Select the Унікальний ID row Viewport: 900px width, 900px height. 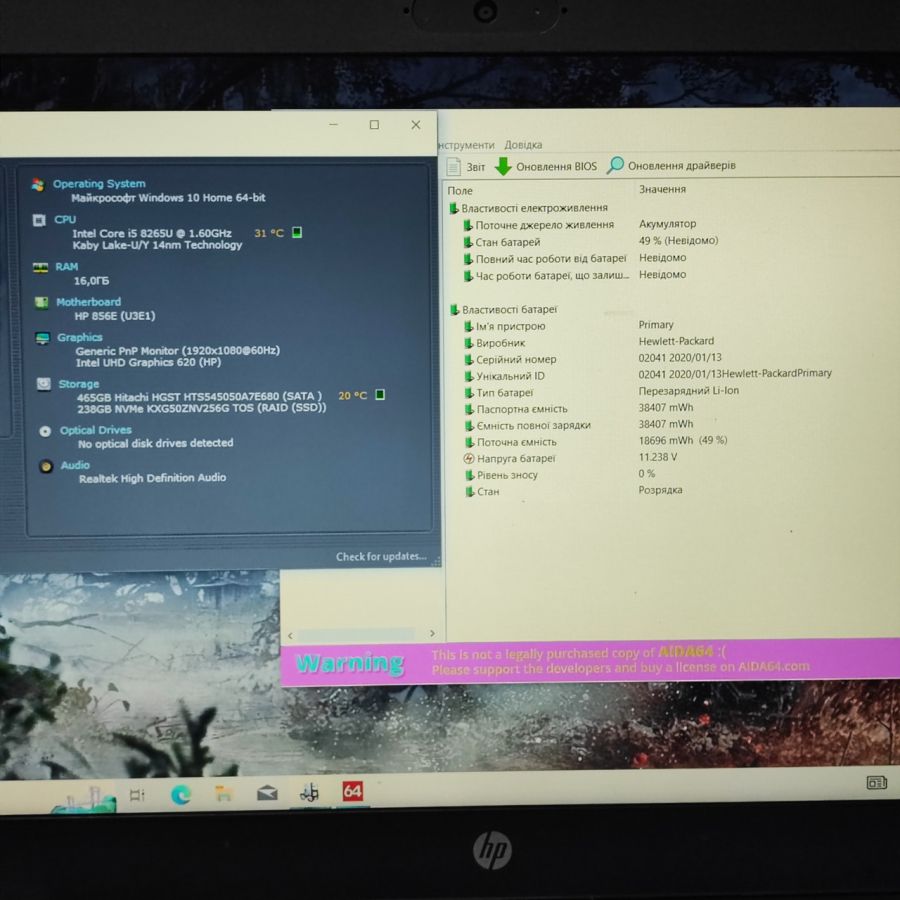pyautogui.click(x=647, y=375)
